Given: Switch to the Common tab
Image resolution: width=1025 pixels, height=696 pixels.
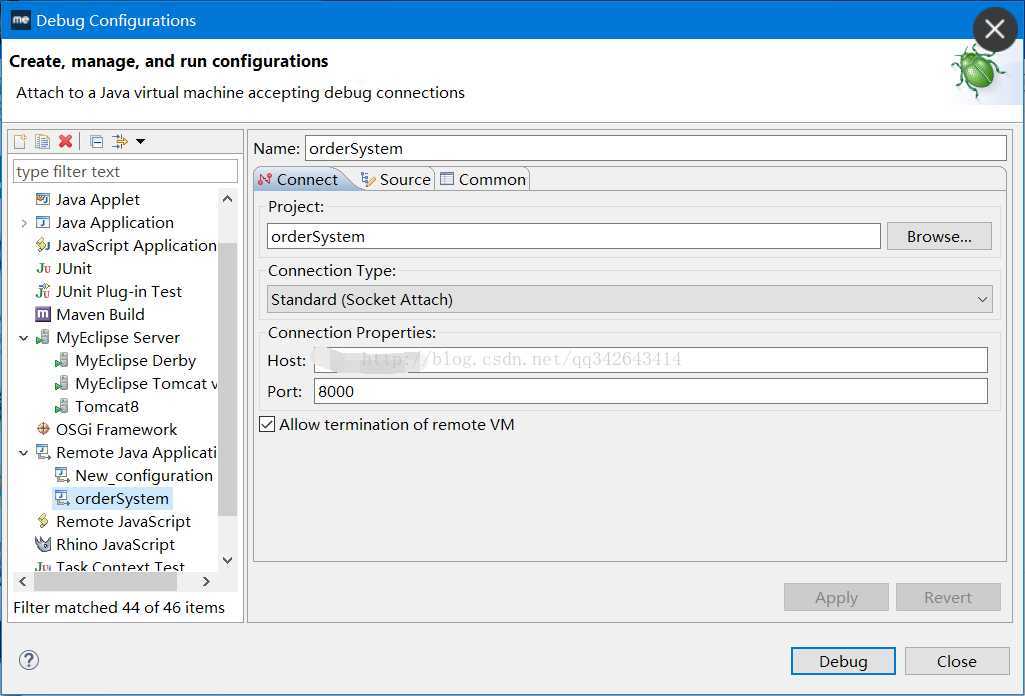Looking at the screenshot, I should (x=483, y=179).
